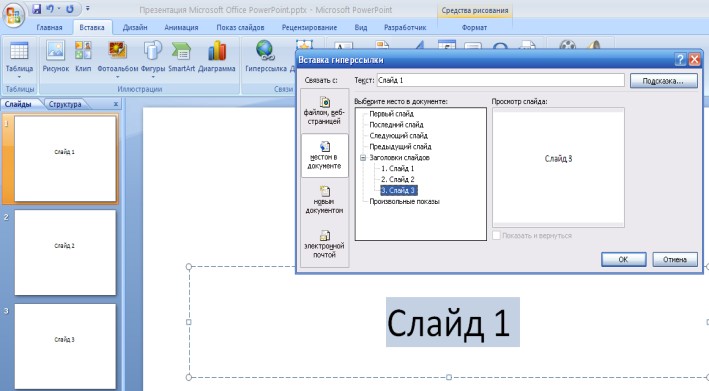Switch to the Дизайн ribbon tab
The image size is (709, 391).
[135, 28]
